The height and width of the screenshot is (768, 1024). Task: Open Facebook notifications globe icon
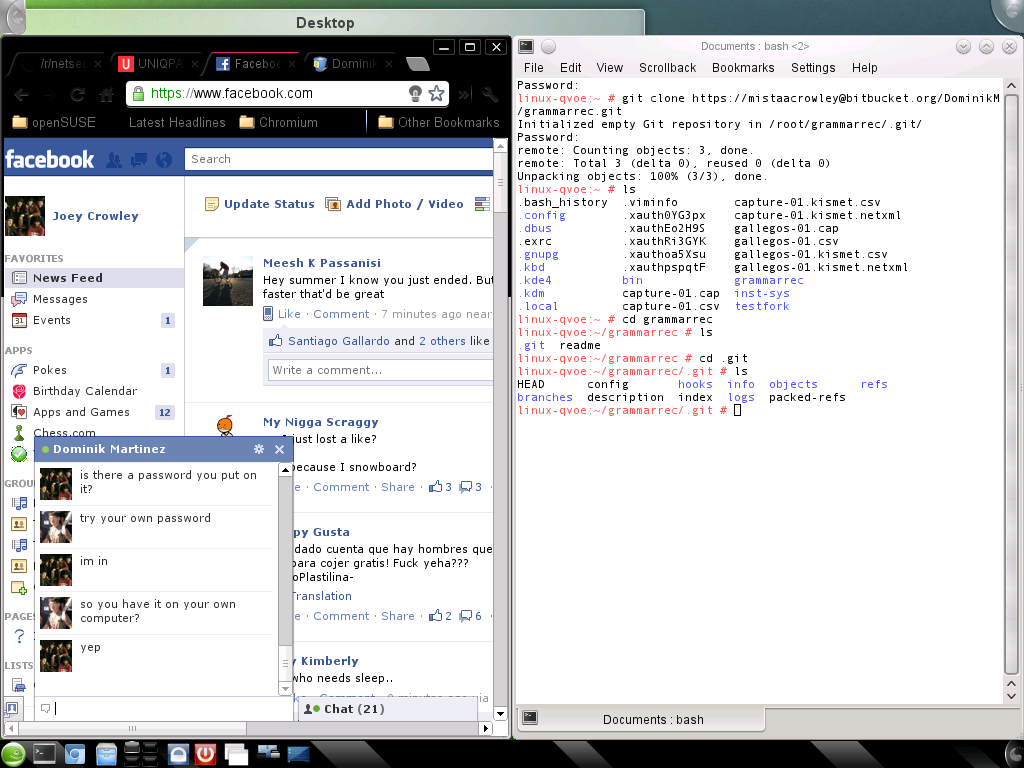(x=164, y=160)
